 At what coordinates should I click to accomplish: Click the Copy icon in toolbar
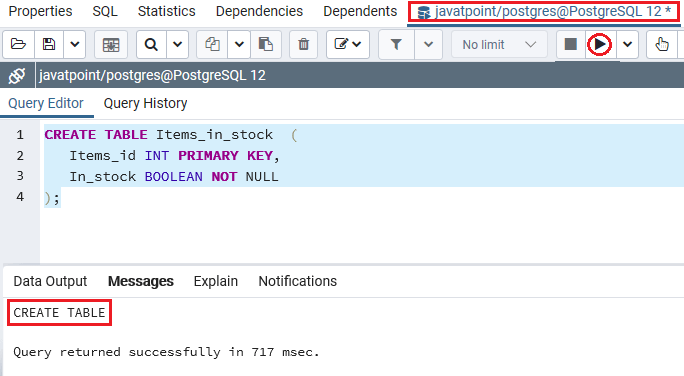(x=212, y=44)
